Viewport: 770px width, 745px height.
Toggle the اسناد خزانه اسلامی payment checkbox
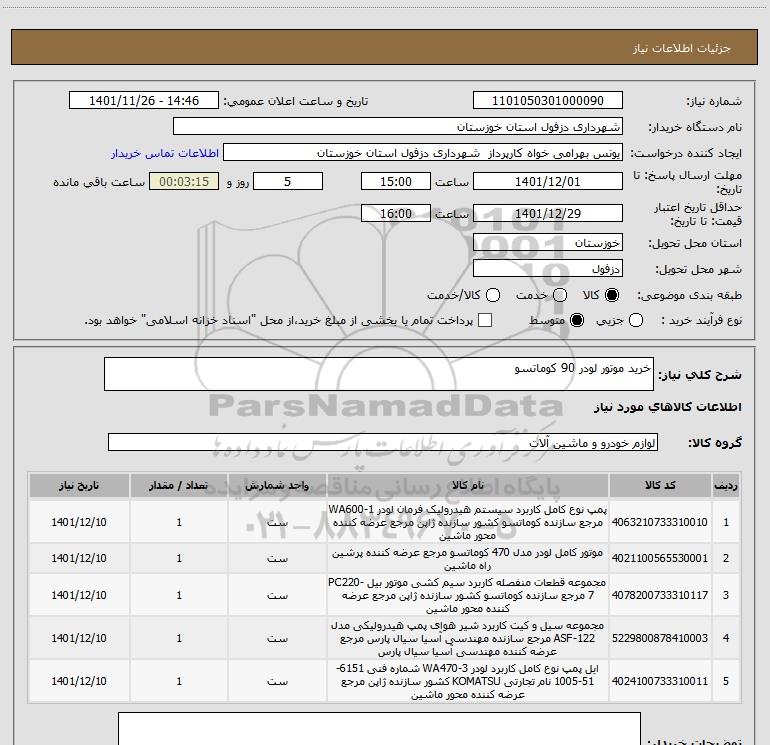(x=485, y=320)
